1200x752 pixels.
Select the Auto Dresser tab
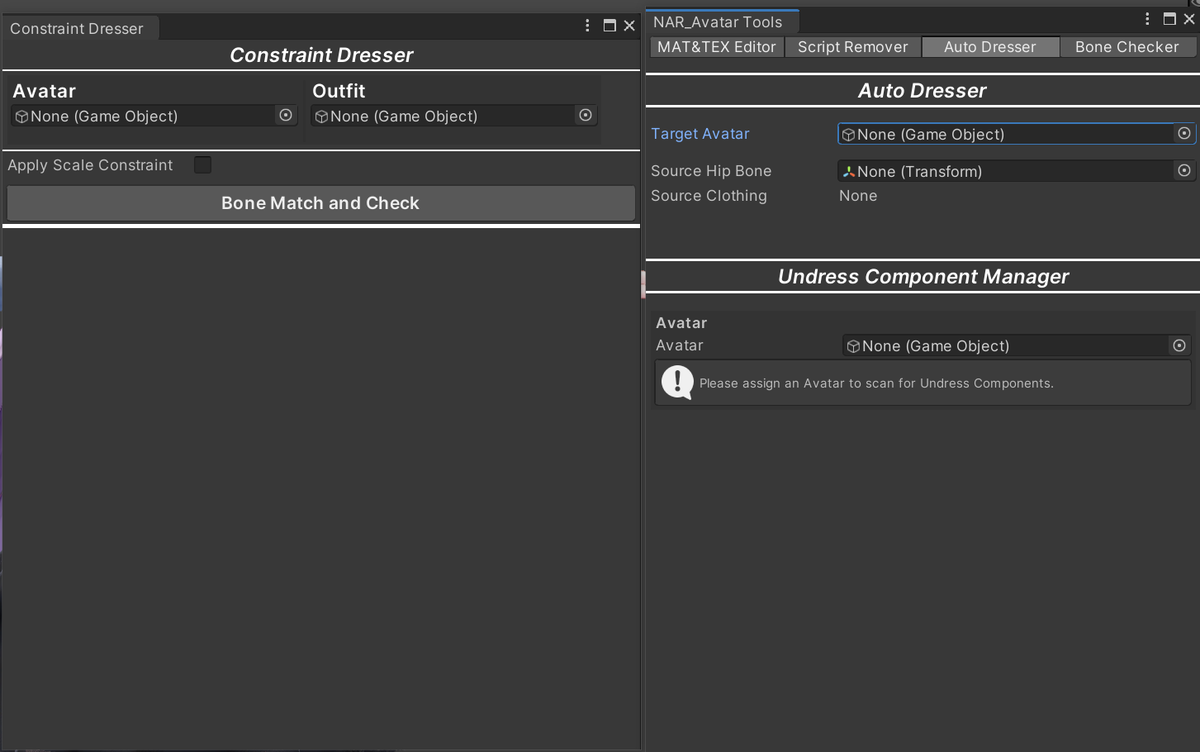coord(990,47)
